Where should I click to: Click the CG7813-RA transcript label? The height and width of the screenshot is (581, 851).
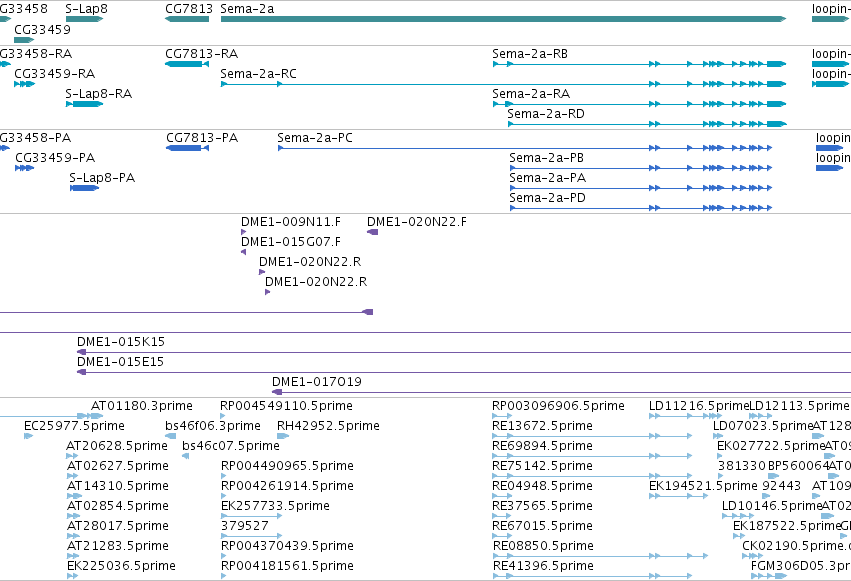(201, 54)
